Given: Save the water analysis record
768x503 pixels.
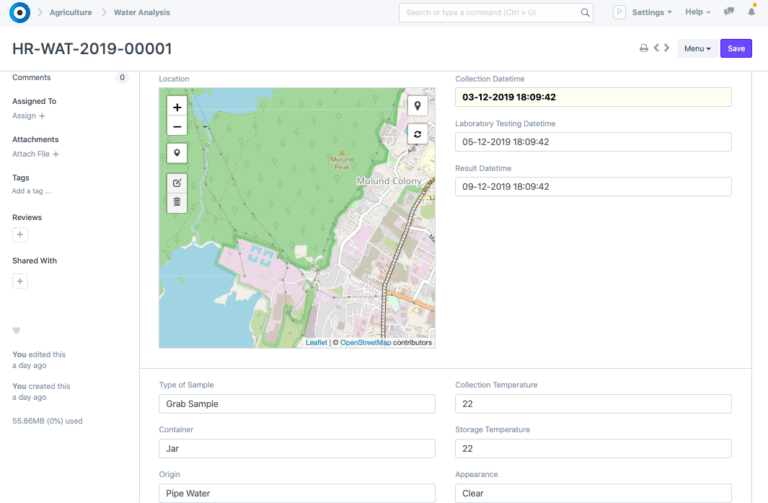Looking at the screenshot, I should 735,48.
